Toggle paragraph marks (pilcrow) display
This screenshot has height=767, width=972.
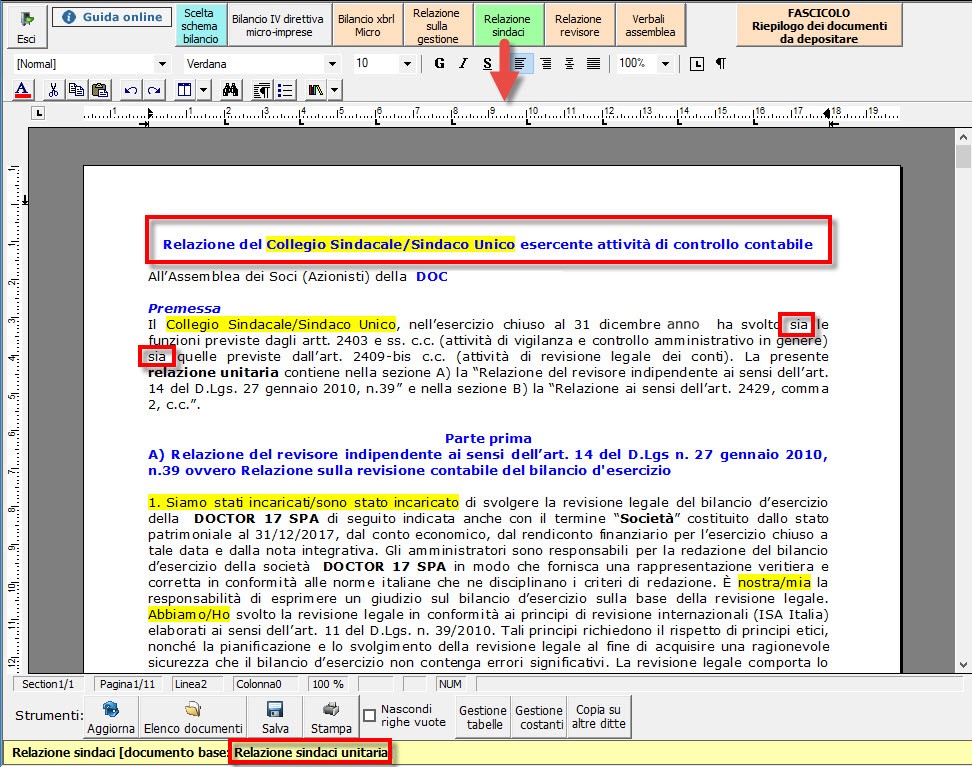point(720,63)
